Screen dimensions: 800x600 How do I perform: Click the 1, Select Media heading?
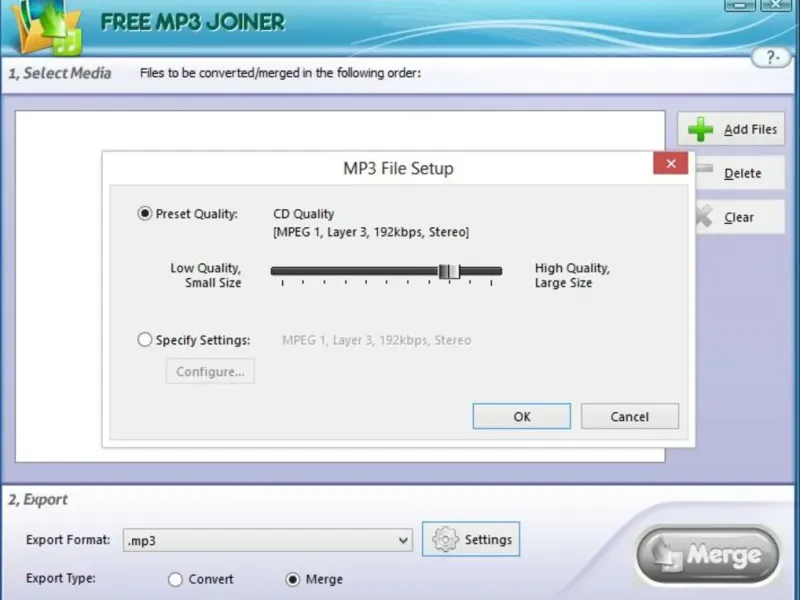[60, 73]
